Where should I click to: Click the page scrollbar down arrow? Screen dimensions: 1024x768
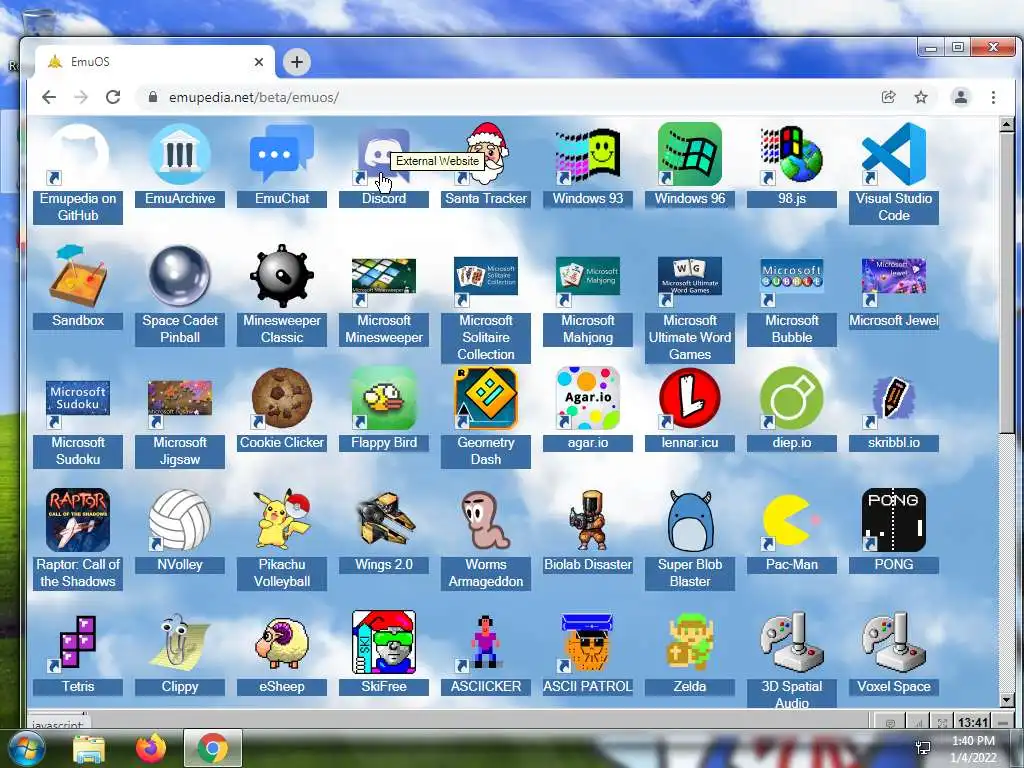tap(1006, 700)
